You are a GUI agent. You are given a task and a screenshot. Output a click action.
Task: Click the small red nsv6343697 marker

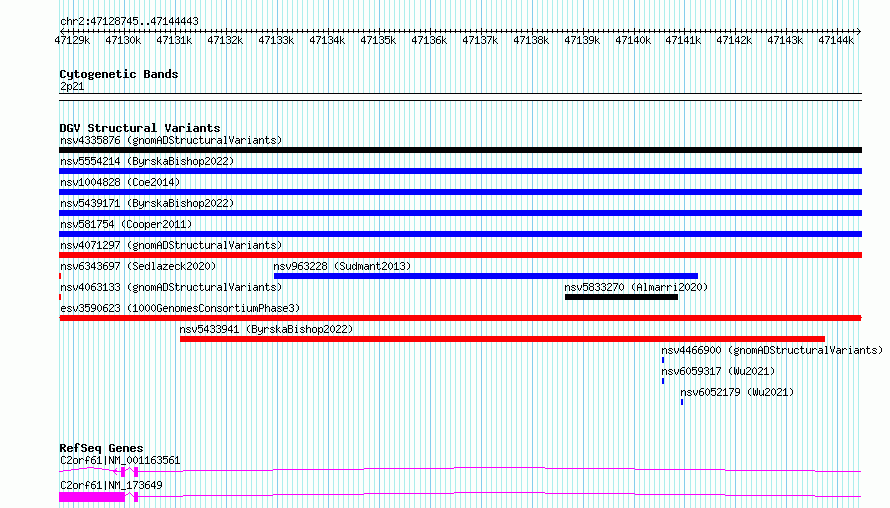pos(60,276)
